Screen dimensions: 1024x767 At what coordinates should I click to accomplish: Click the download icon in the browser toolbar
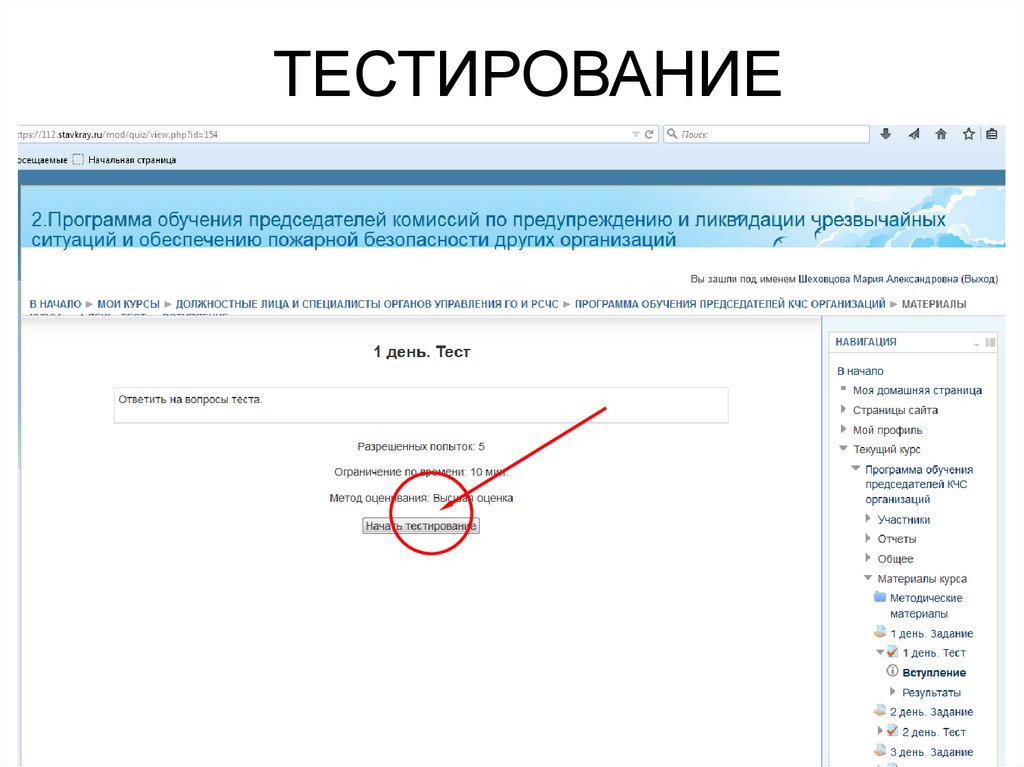click(886, 133)
